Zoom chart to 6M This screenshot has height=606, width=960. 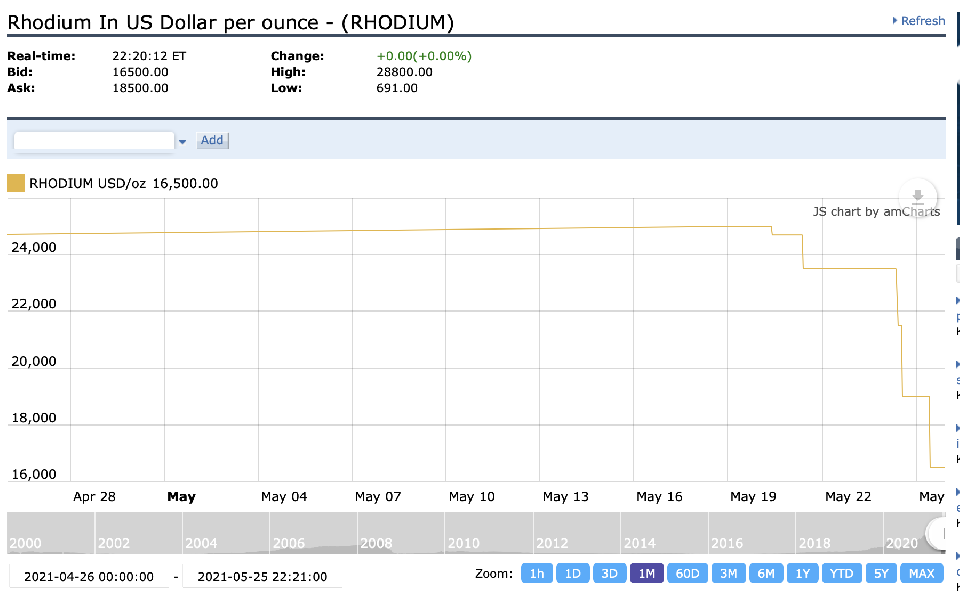[x=766, y=573]
